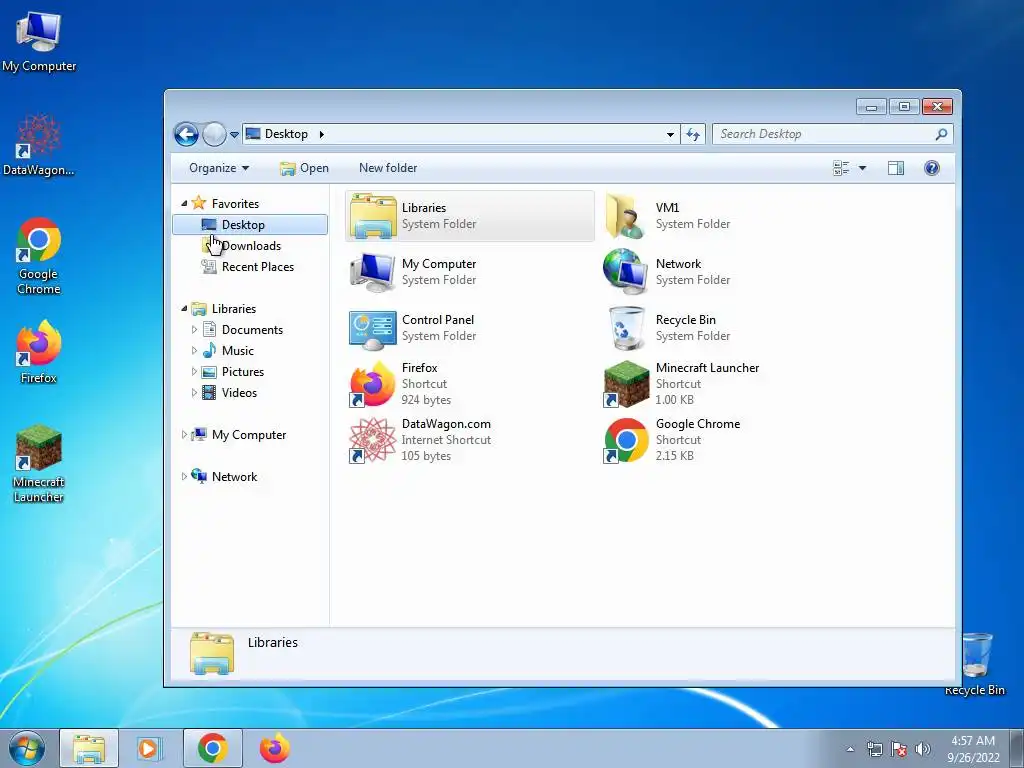Click the Back navigation arrow

coord(186,135)
